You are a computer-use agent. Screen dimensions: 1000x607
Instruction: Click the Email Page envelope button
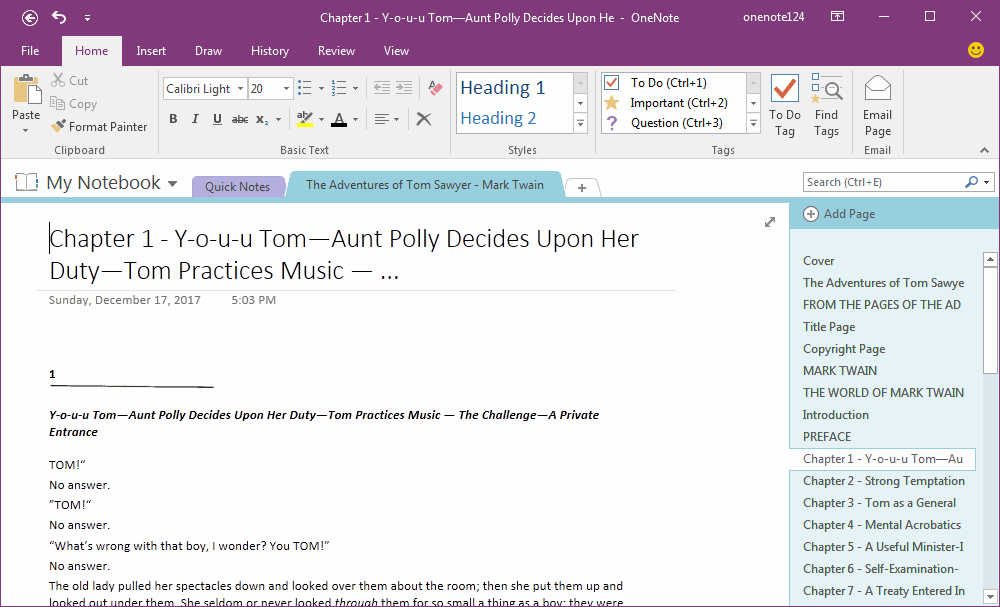coord(878,106)
